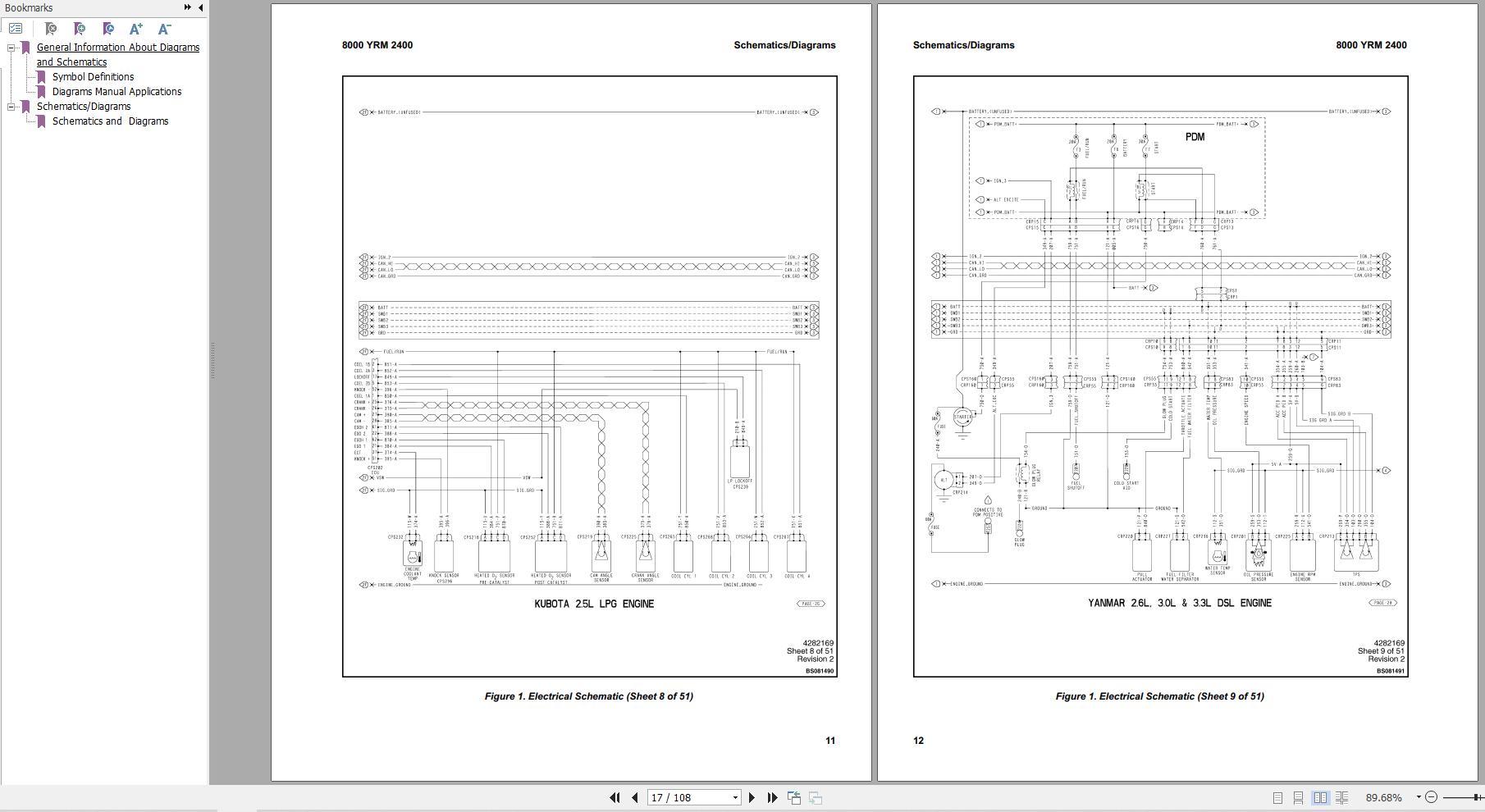This screenshot has height=812, width=1485.
Task: Toggle continuous facing page layout
Action: pos(1341,797)
